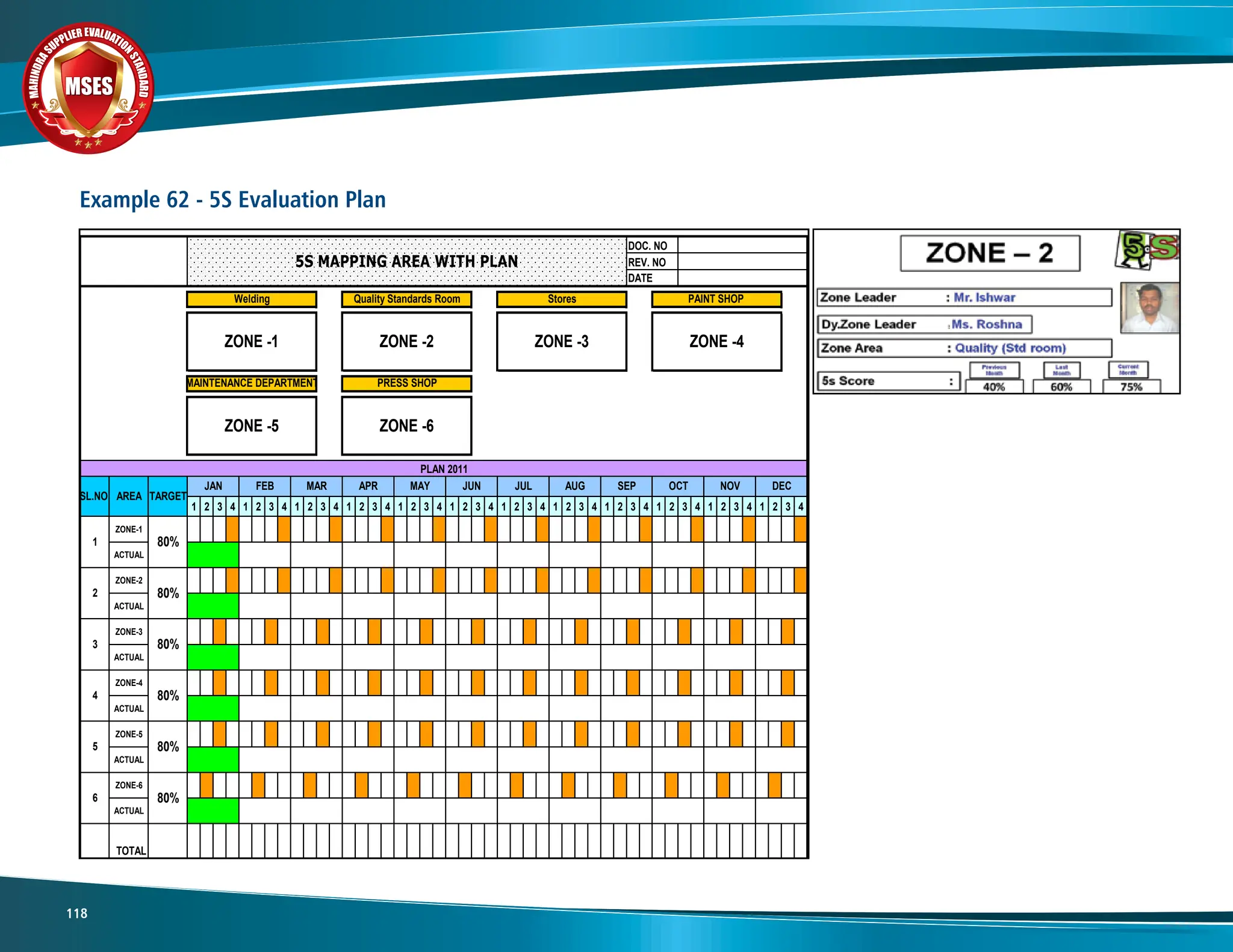Click the JUL month header
1233x952 pixels.
tap(523, 486)
